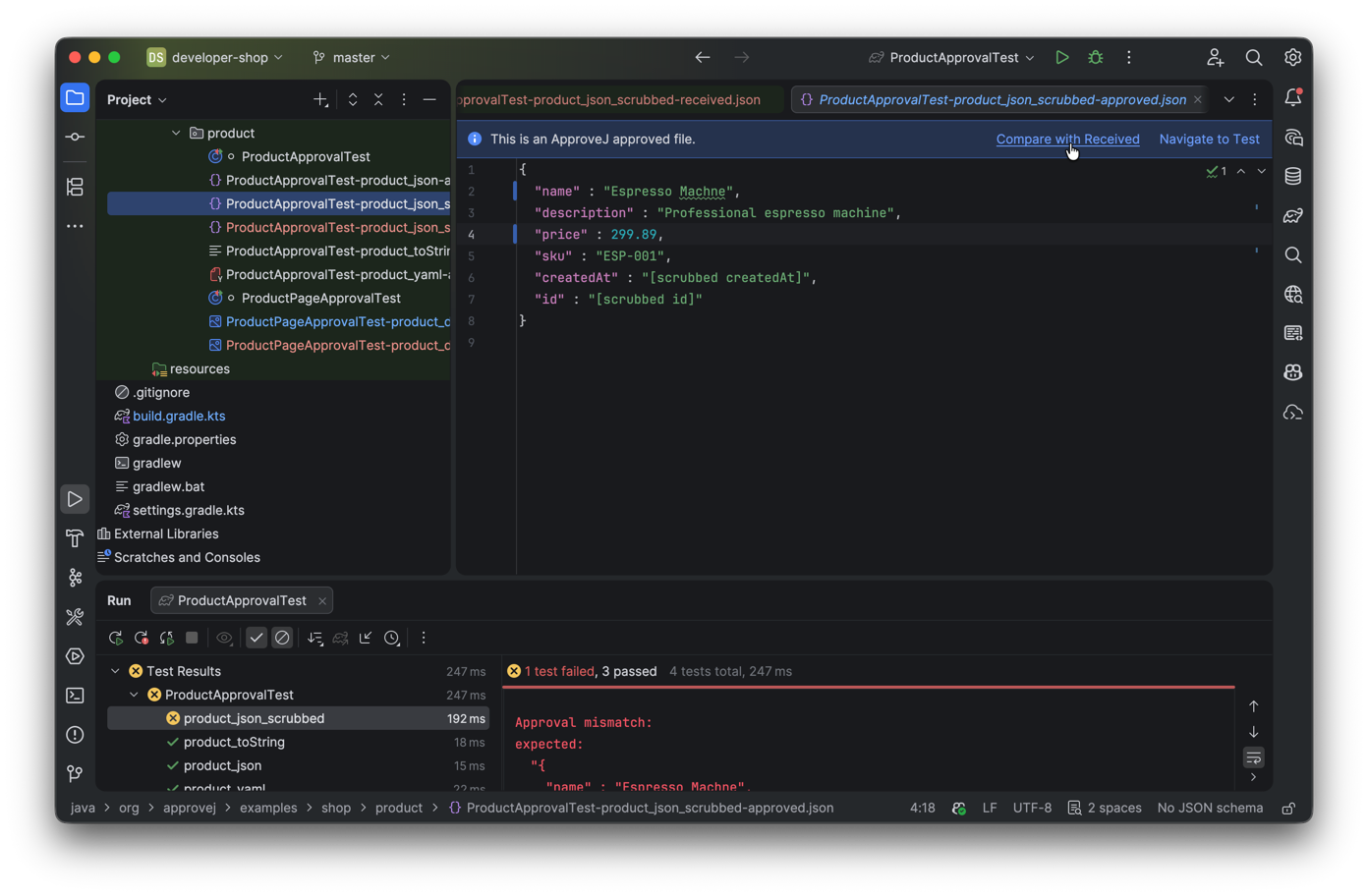Collapse the product folder in Project tree
The image size is (1368, 896).
click(175, 133)
